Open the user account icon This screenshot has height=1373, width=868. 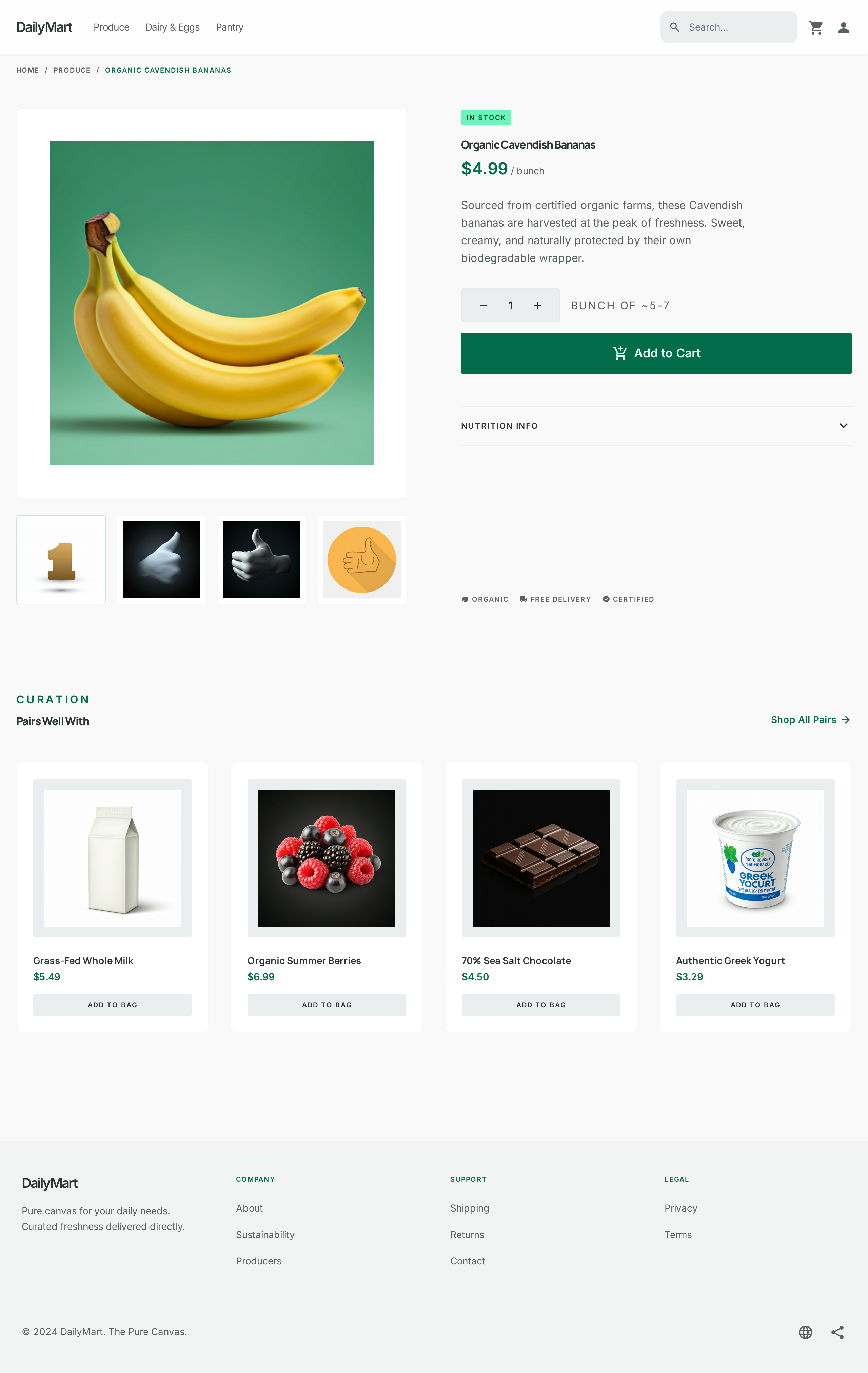click(843, 27)
